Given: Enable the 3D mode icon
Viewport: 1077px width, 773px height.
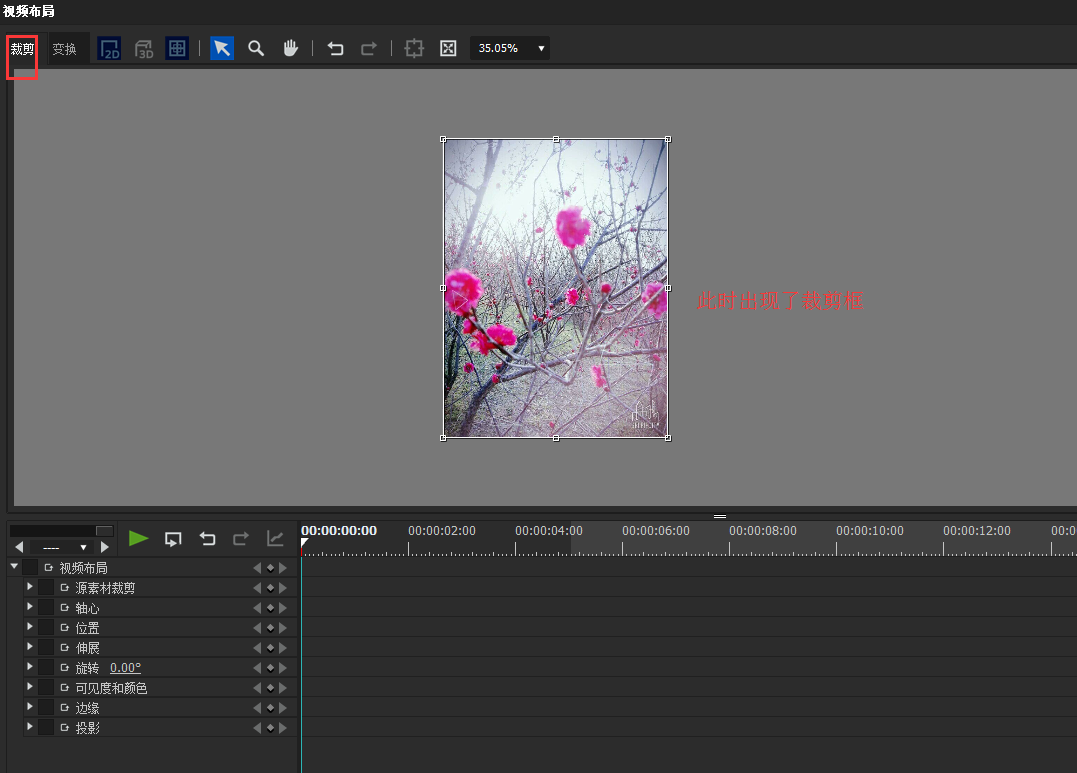Looking at the screenshot, I should tap(144, 48).
